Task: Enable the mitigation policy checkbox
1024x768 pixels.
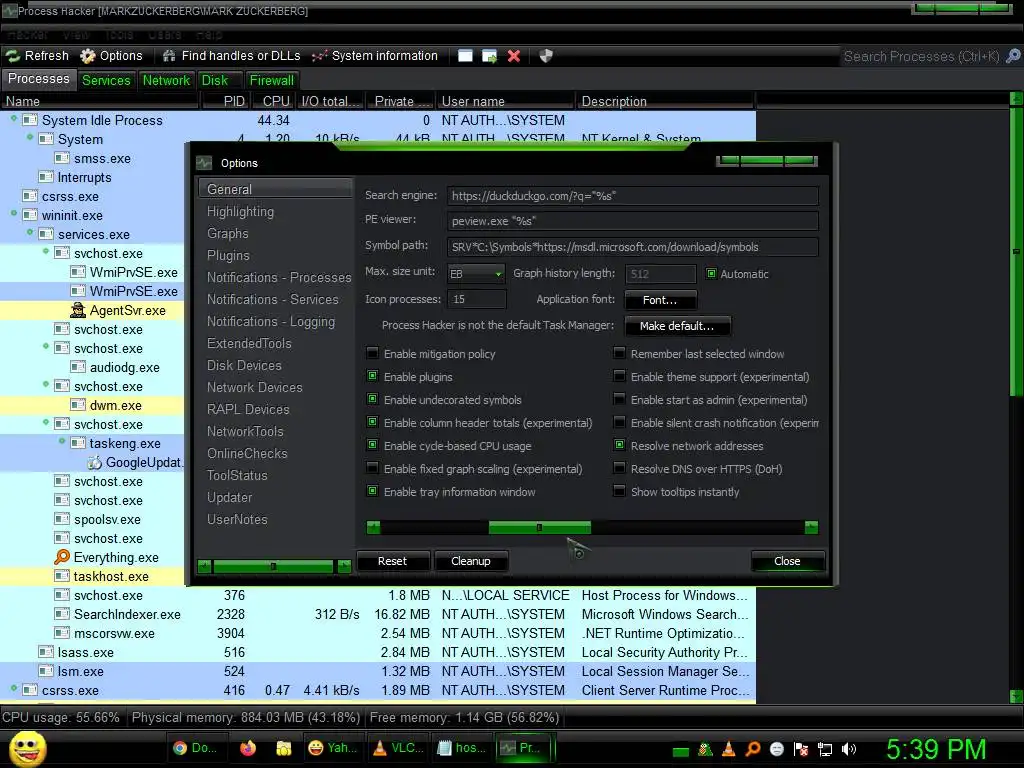Action: [x=372, y=353]
